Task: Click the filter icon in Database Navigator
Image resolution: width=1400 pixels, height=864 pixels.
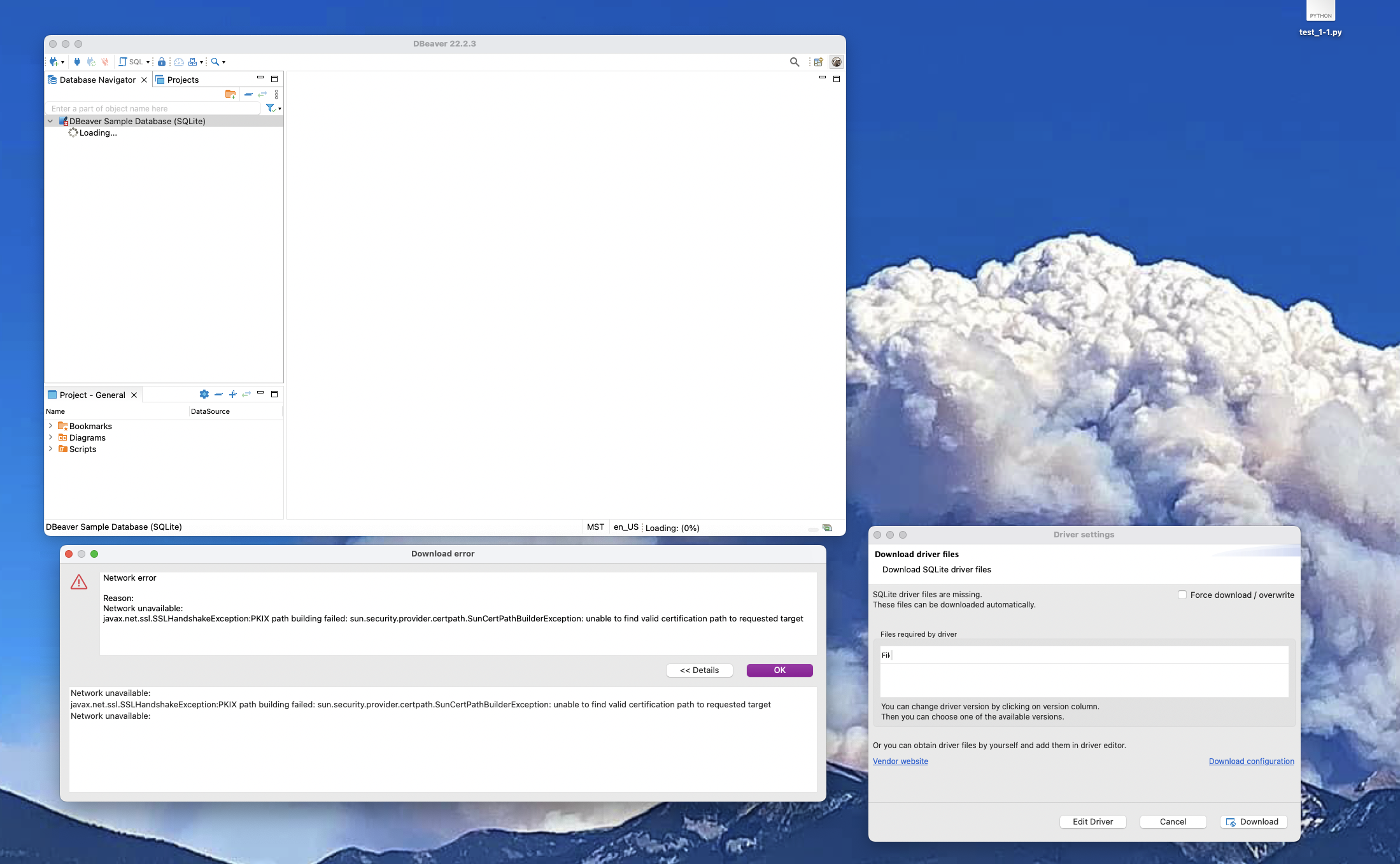Action: pos(270,108)
